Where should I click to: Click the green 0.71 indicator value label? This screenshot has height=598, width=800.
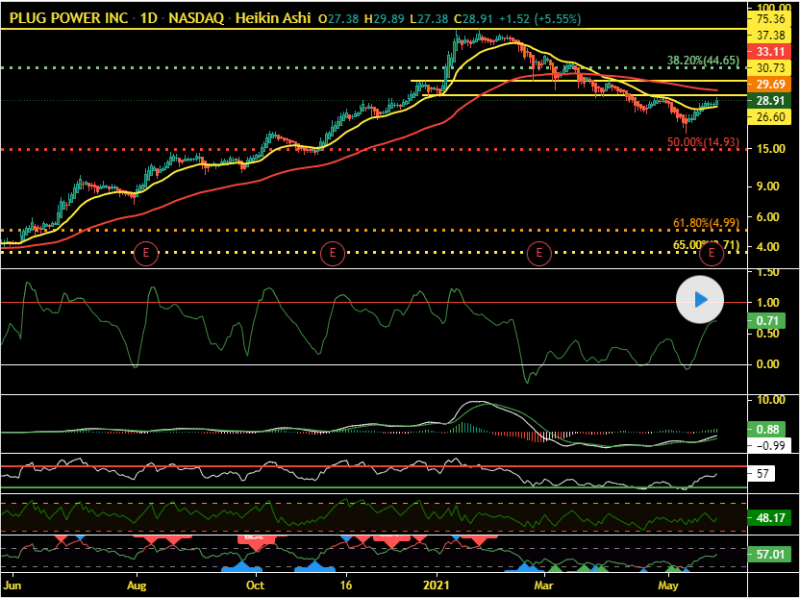tap(769, 320)
